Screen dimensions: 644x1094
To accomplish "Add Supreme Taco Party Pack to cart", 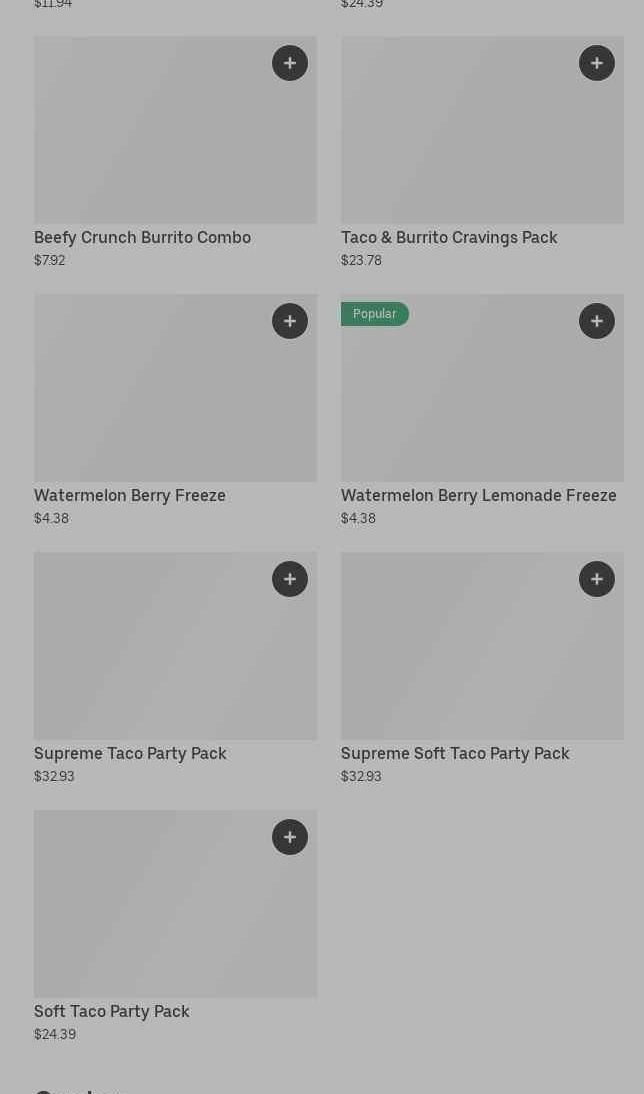I will [290, 579].
